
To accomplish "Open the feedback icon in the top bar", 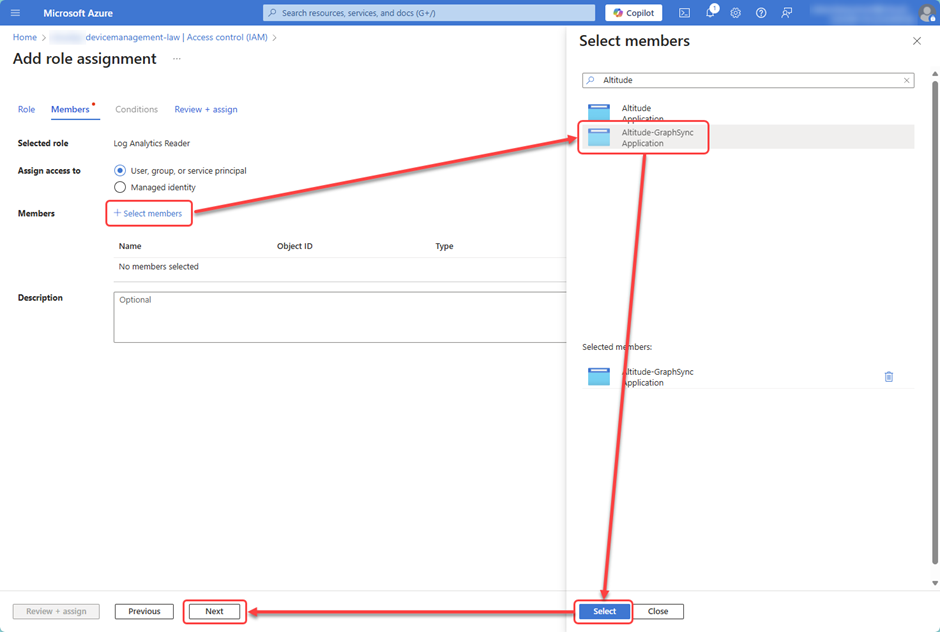I will 787,12.
